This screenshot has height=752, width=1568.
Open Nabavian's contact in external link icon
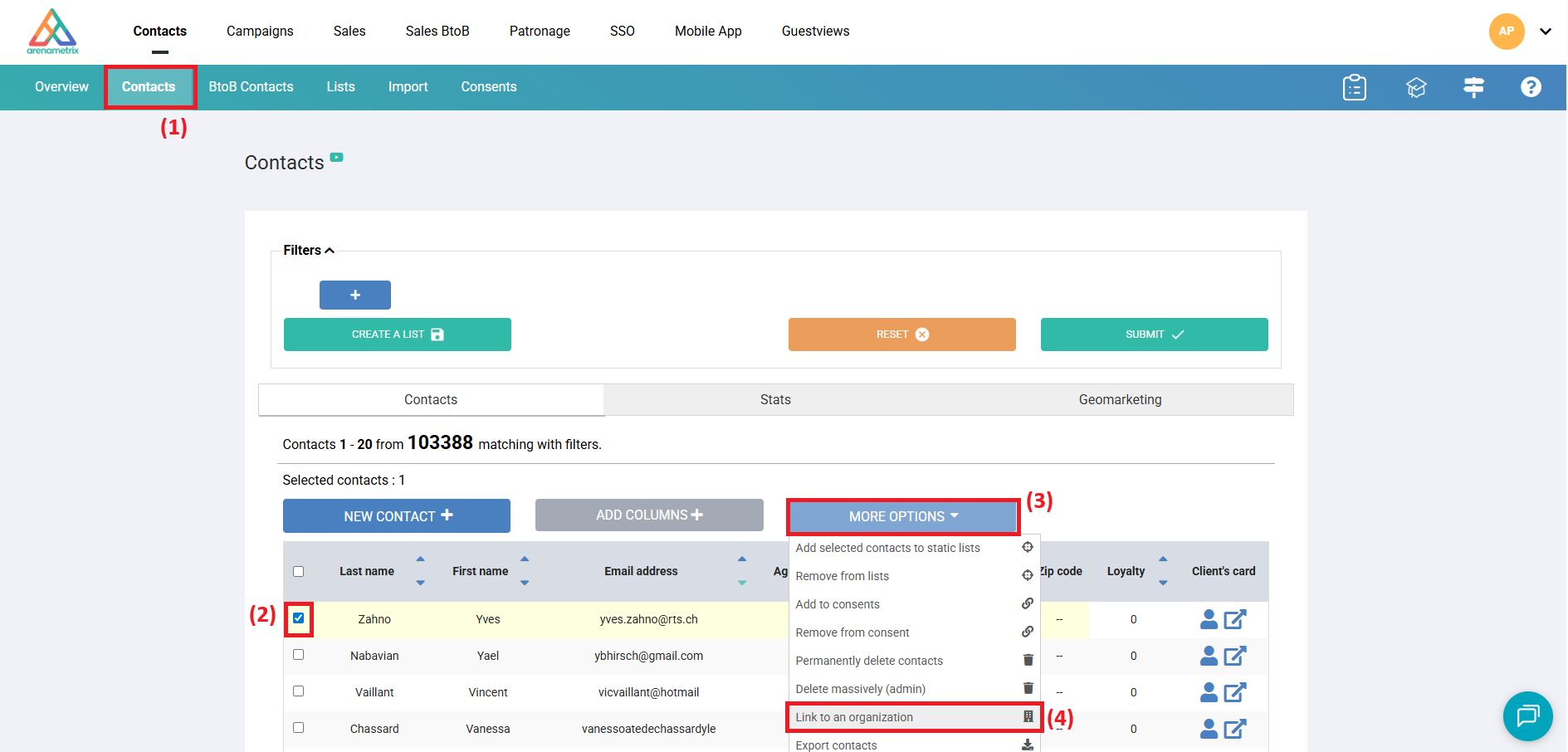point(1235,656)
